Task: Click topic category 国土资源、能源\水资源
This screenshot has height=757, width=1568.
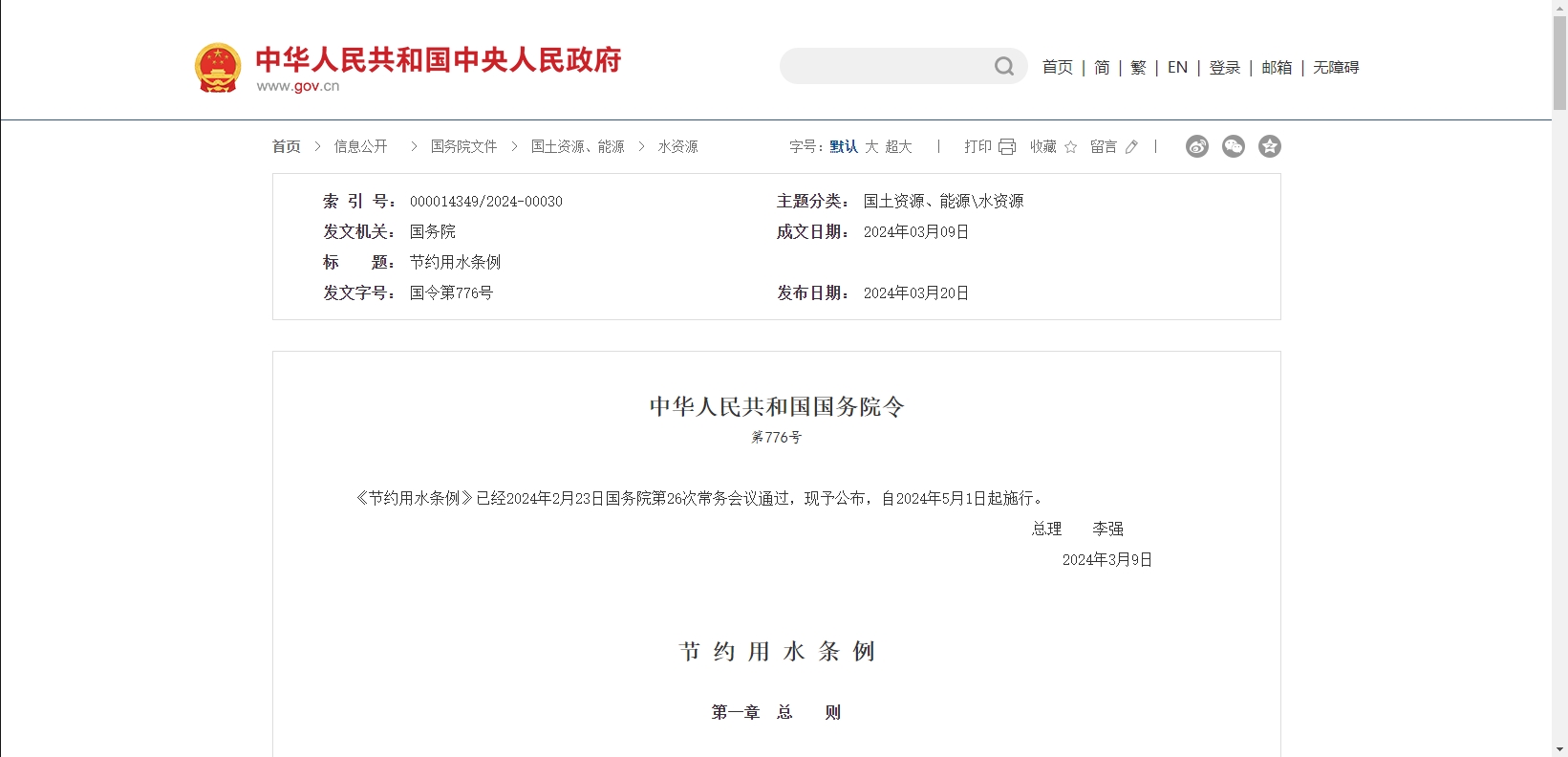Action: [943, 201]
